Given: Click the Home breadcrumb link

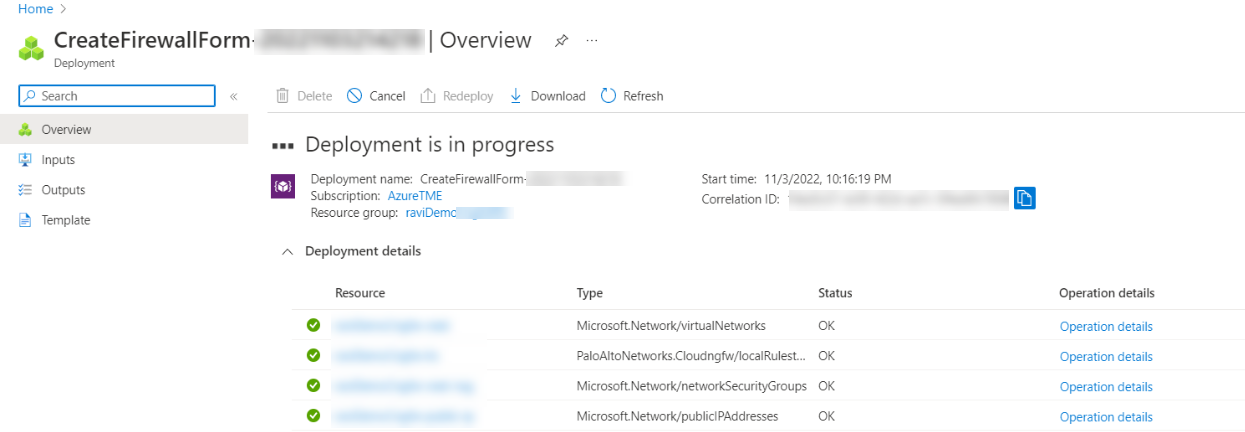Looking at the screenshot, I should pos(35,9).
